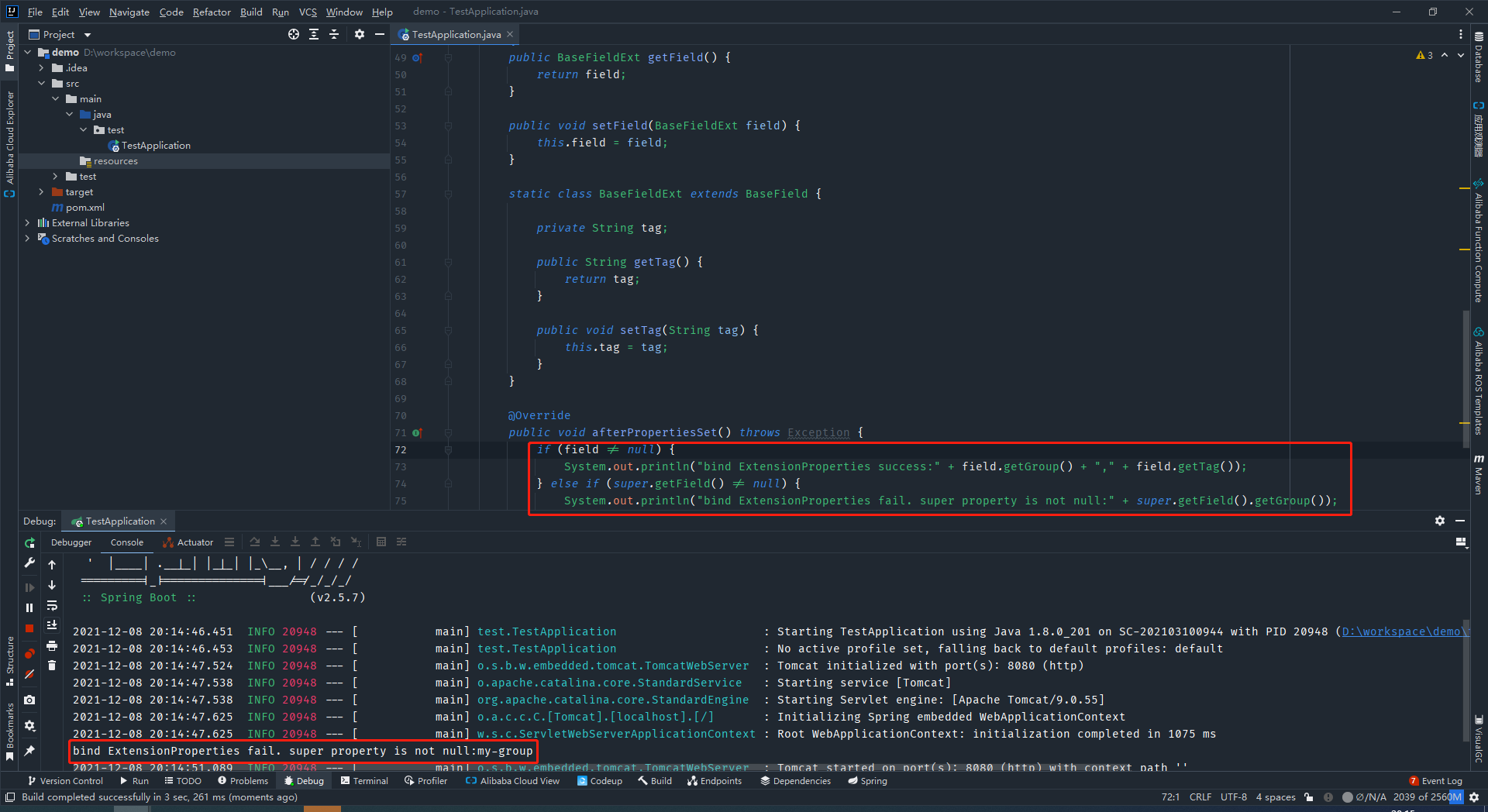Expand the .idea folder

tap(42, 68)
